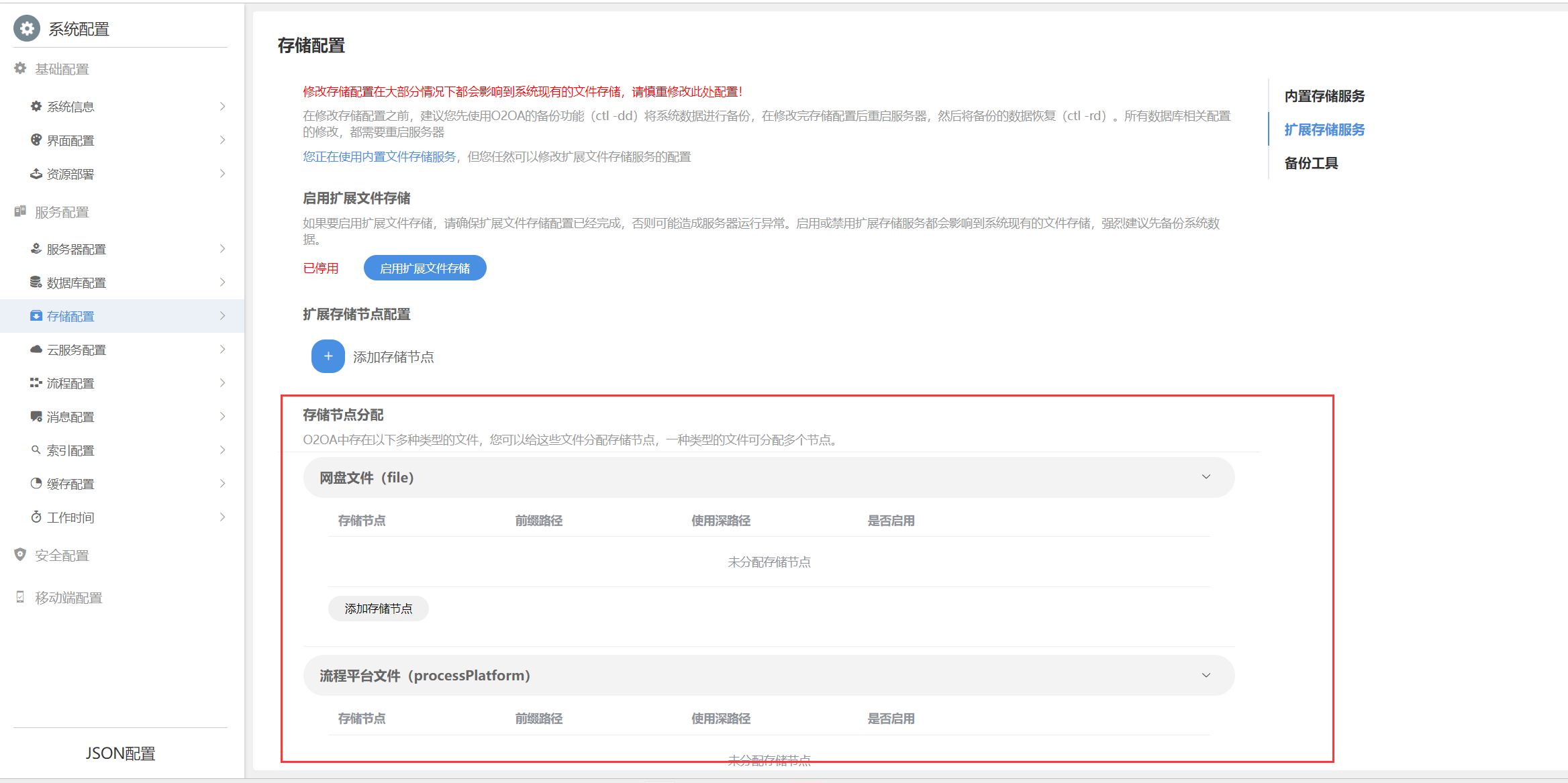Collapse the processPlatform file section chevron
The image size is (1568, 783).
click(1206, 675)
